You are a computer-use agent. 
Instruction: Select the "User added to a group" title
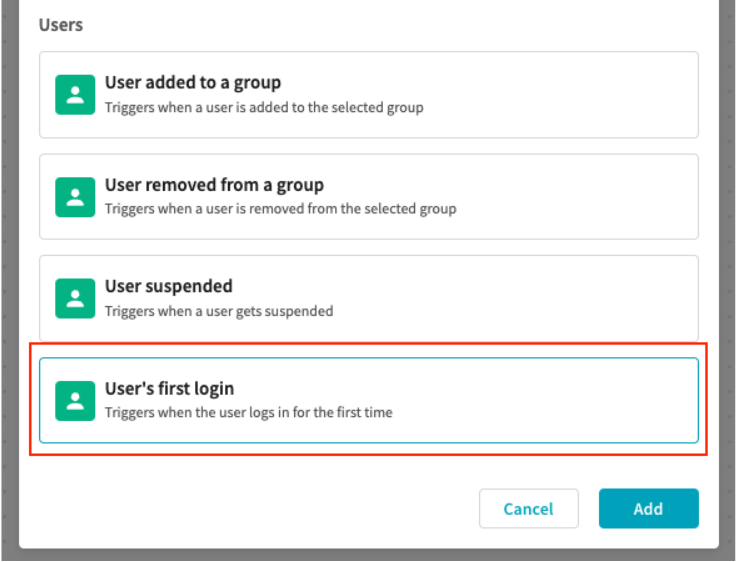point(193,83)
